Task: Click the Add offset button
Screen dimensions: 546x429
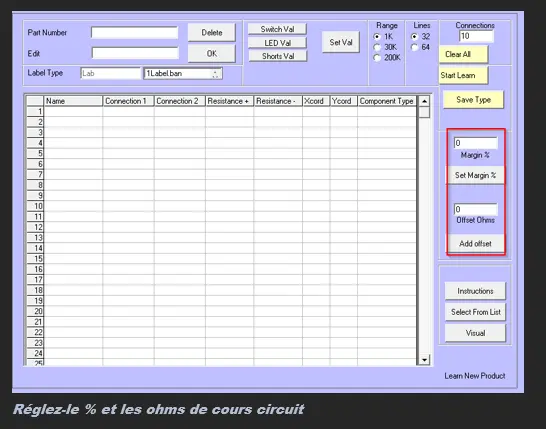Action: click(x=475, y=244)
